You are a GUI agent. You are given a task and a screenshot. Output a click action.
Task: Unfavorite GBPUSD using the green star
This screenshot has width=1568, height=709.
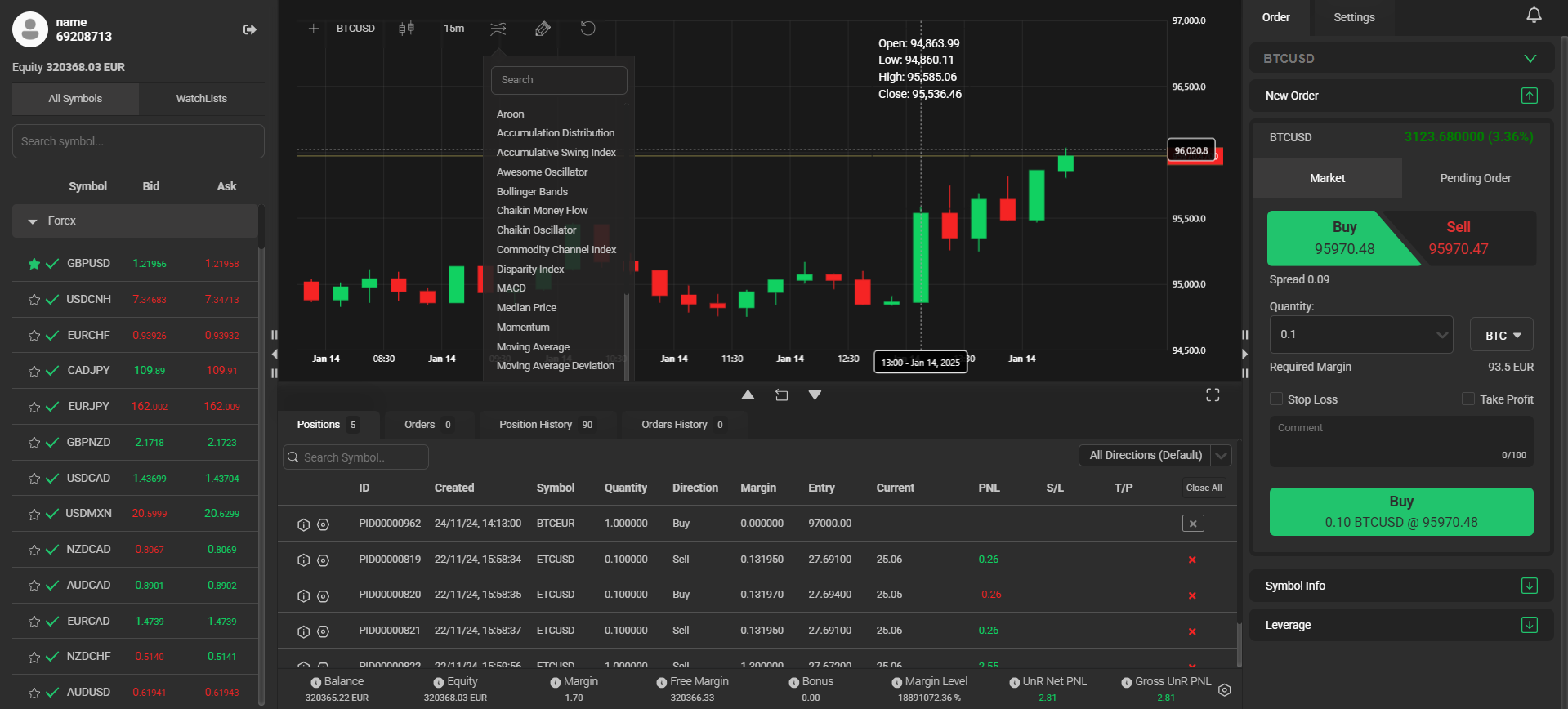[x=34, y=264]
